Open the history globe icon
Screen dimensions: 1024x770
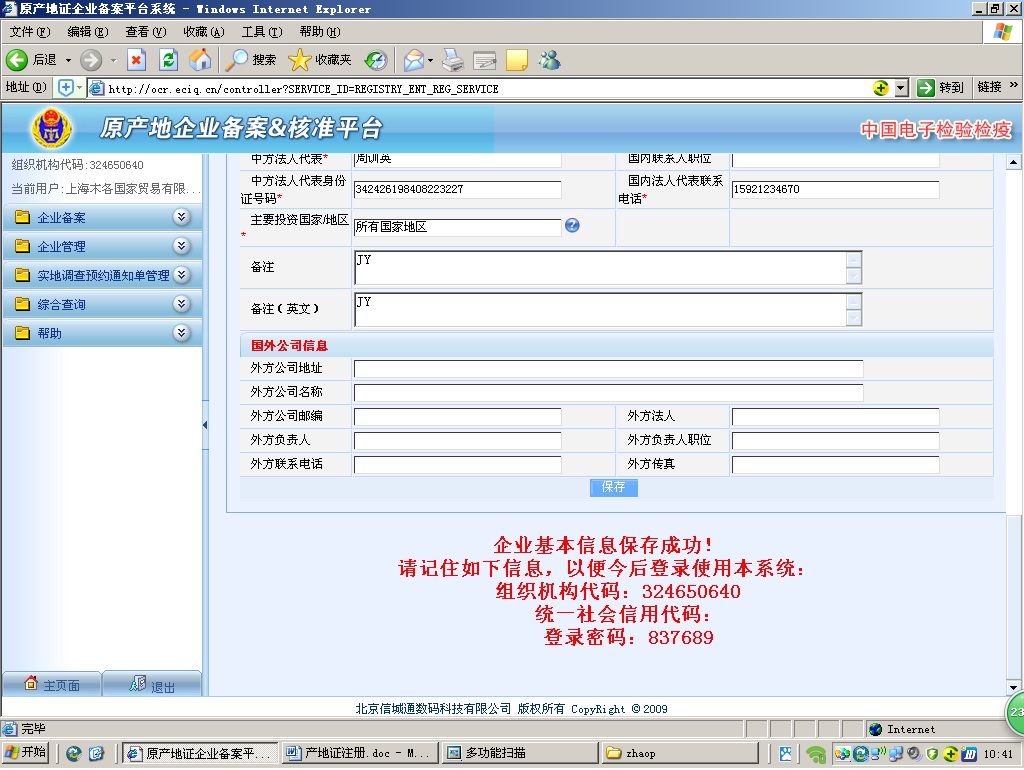[375, 60]
